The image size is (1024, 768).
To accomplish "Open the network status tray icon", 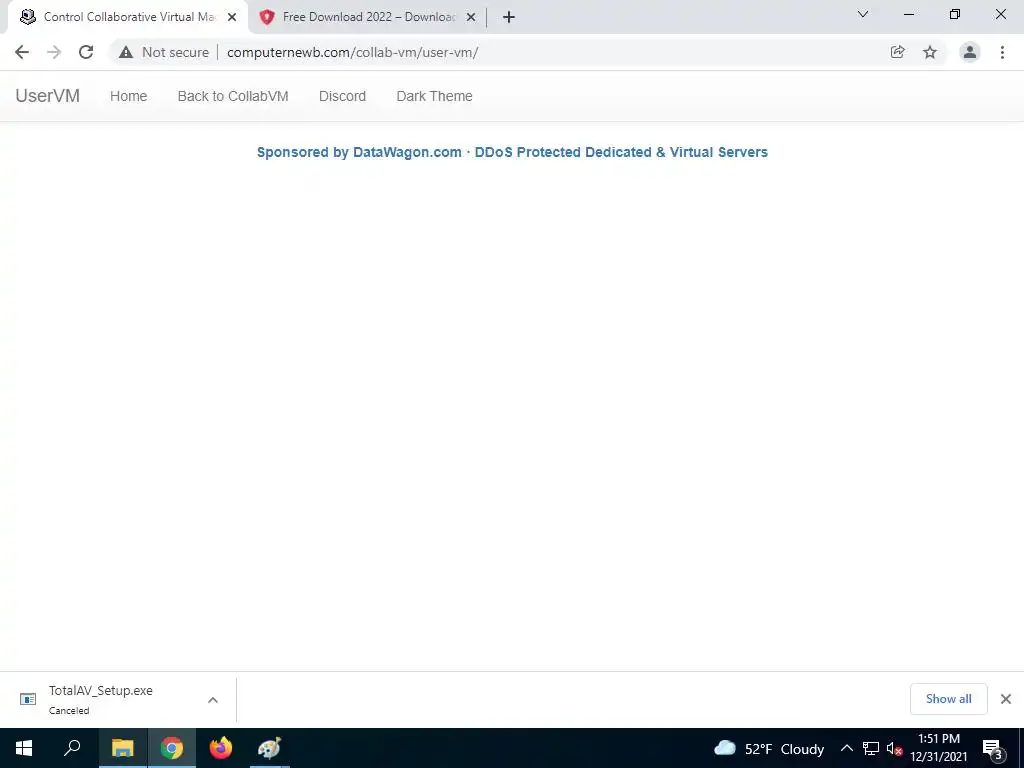I will [871, 748].
